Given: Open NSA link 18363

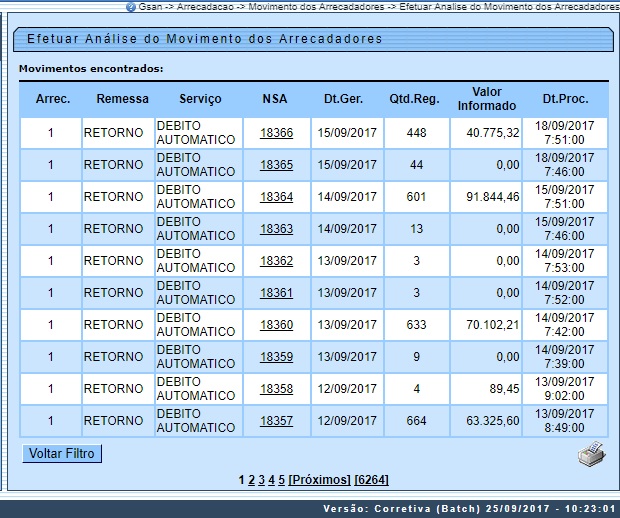Looking at the screenshot, I should point(276,229).
